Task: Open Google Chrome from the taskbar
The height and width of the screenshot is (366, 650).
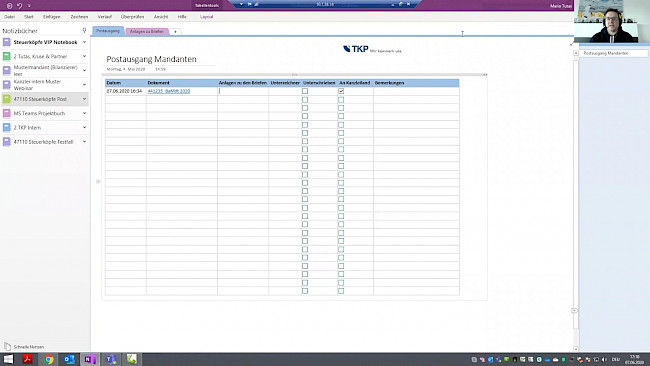Action: click(x=49, y=359)
